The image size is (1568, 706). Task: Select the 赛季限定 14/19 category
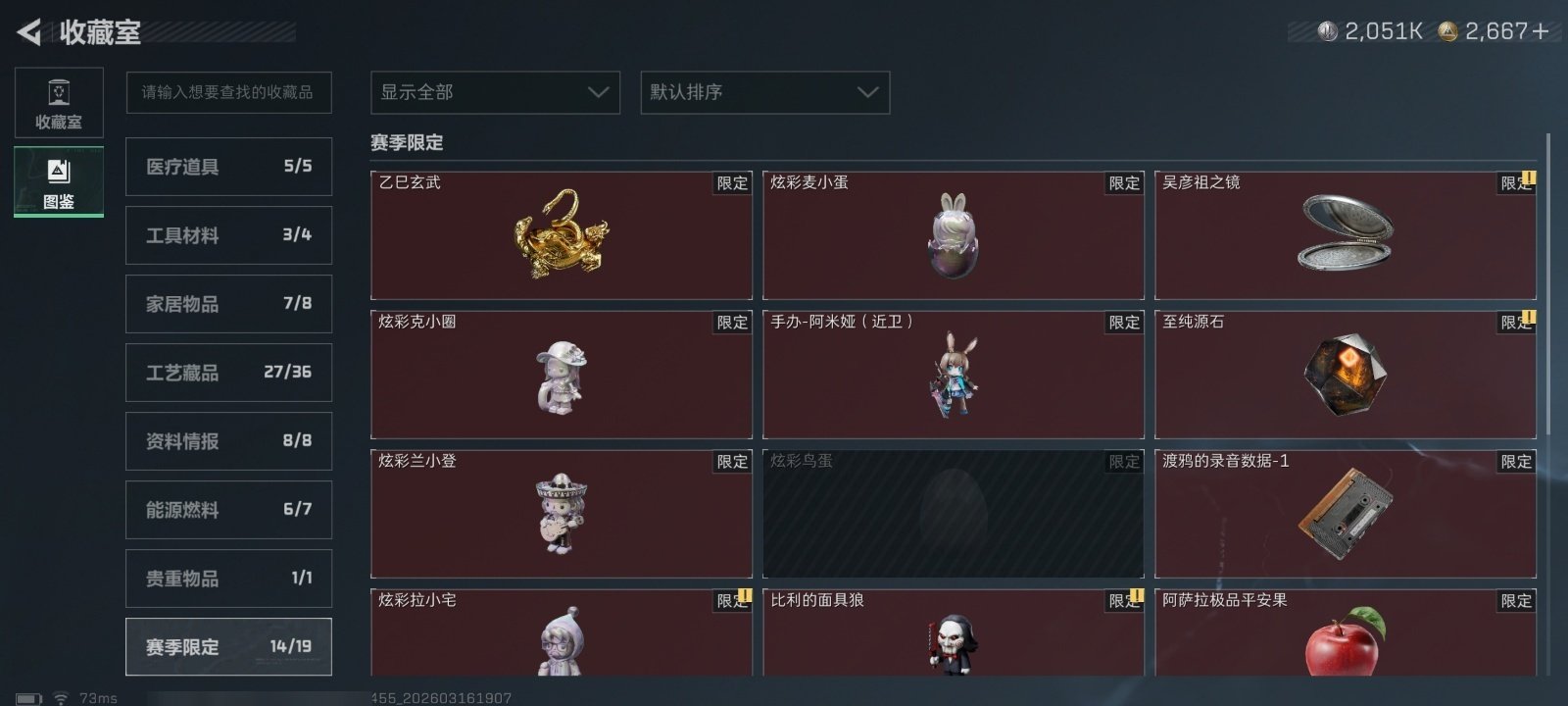[228, 647]
